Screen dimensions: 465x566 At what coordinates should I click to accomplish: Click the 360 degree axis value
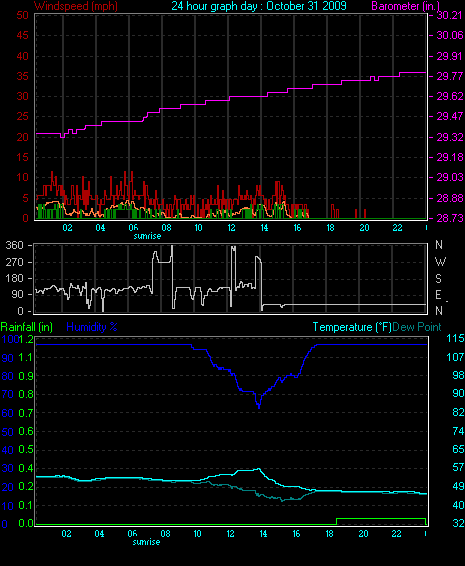14,245
